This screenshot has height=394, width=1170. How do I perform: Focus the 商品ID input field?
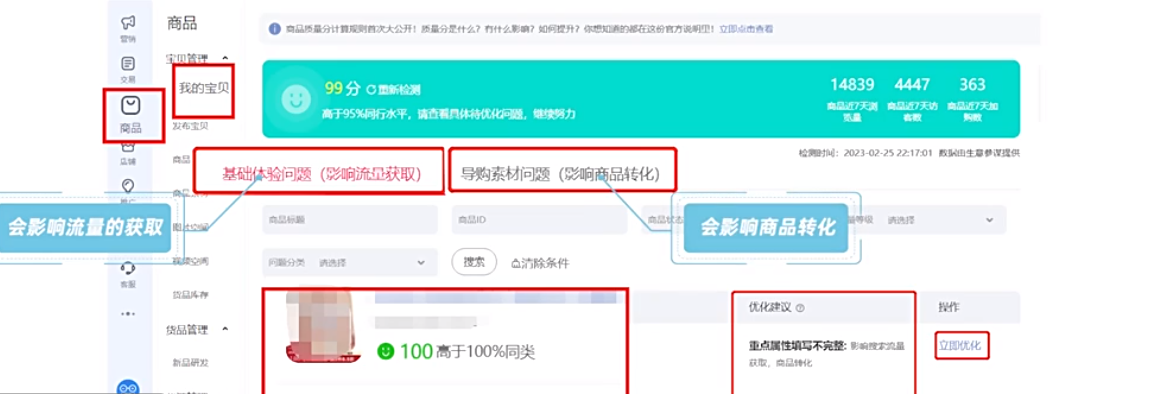tap(539, 220)
